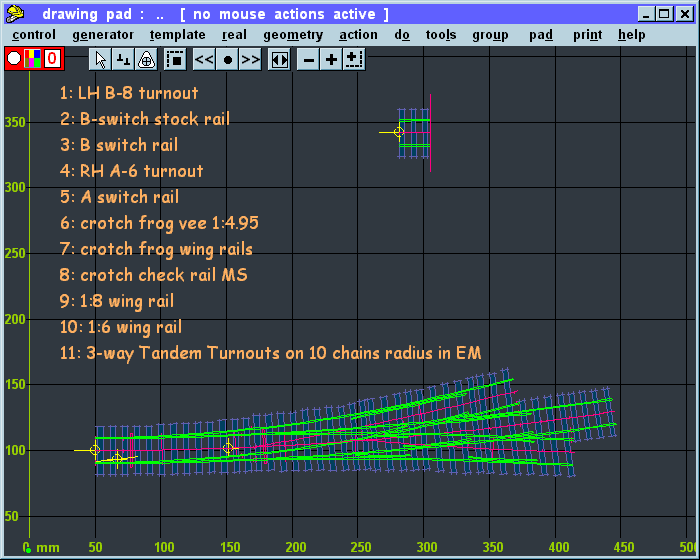Open the real menu

(234, 35)
